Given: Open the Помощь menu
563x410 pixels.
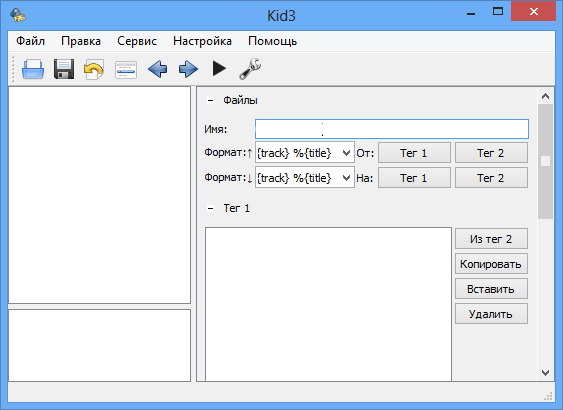Looking at the screenshot, I should [272, 41].
